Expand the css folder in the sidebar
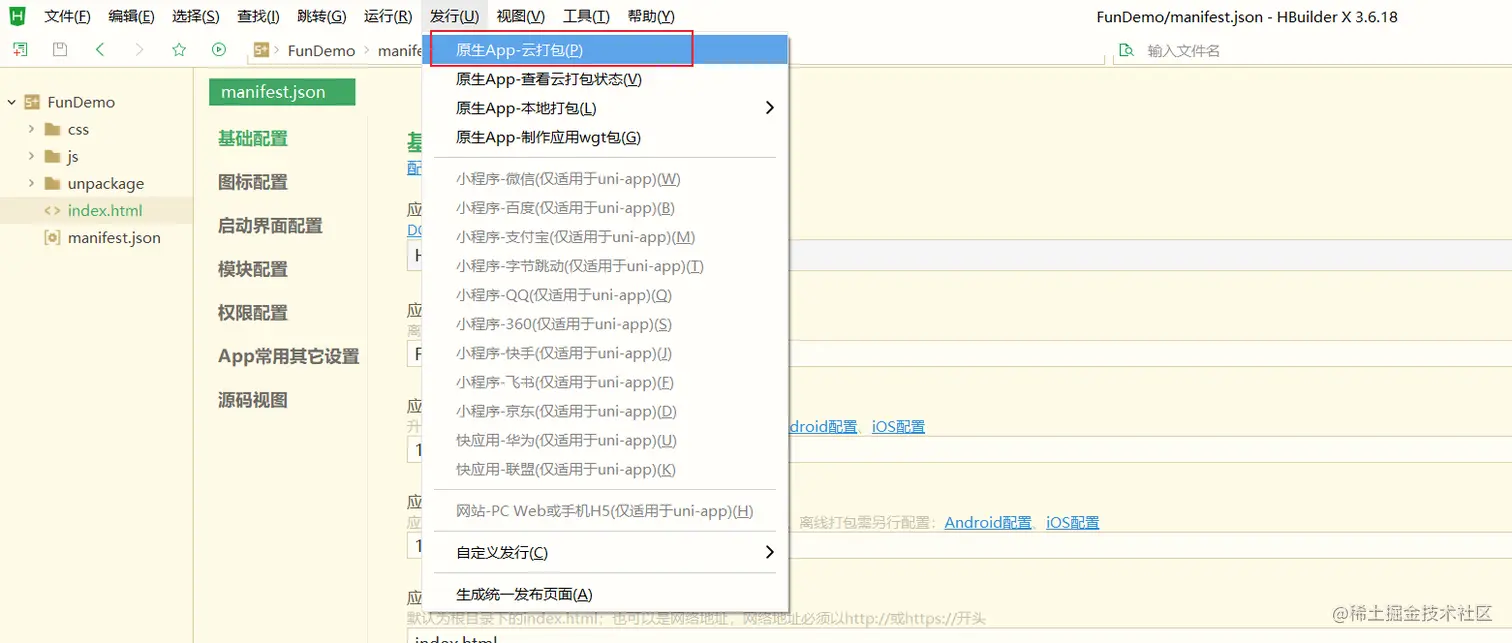The height and width of the screenshot is (643, 1512). (30, 129)
